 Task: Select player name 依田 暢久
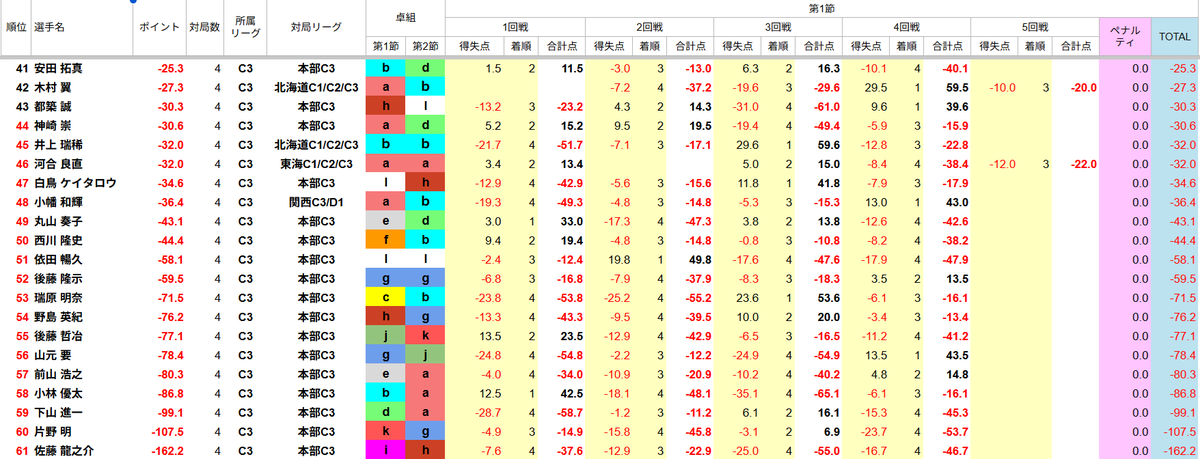58,259
